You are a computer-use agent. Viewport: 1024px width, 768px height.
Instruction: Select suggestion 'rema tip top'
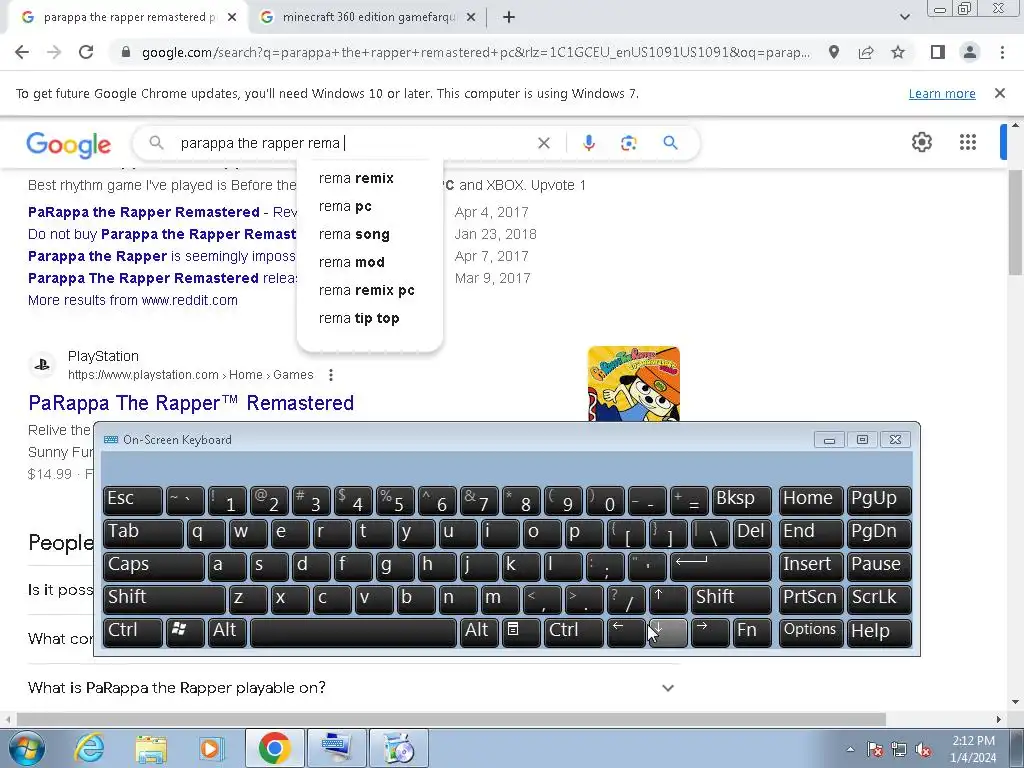[x=359, y=319]
